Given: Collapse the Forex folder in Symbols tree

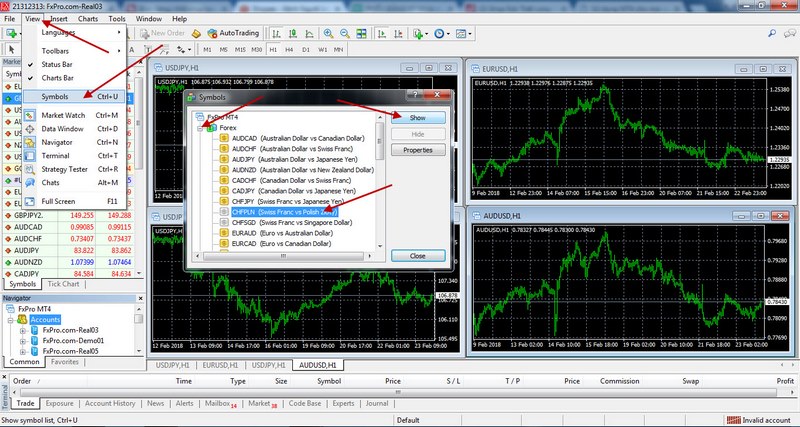Looking at the screenshot, I should (x=202, y=128).
